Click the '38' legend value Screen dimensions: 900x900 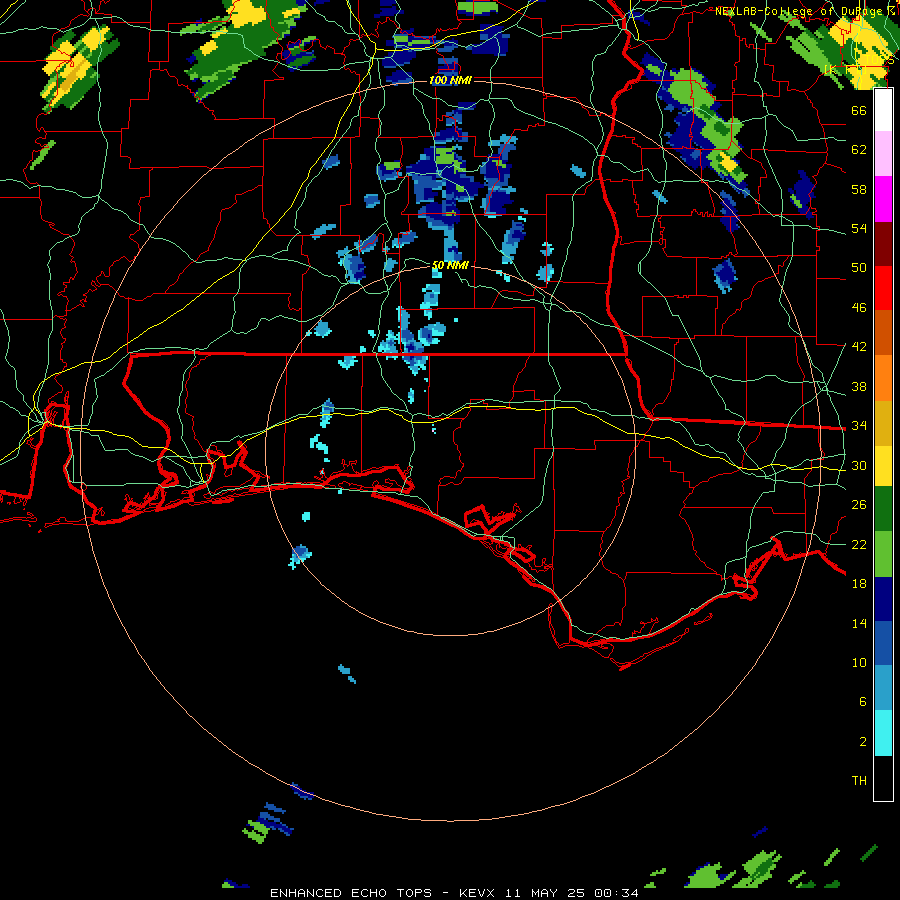pyautogui.click(x=859, y=386)
